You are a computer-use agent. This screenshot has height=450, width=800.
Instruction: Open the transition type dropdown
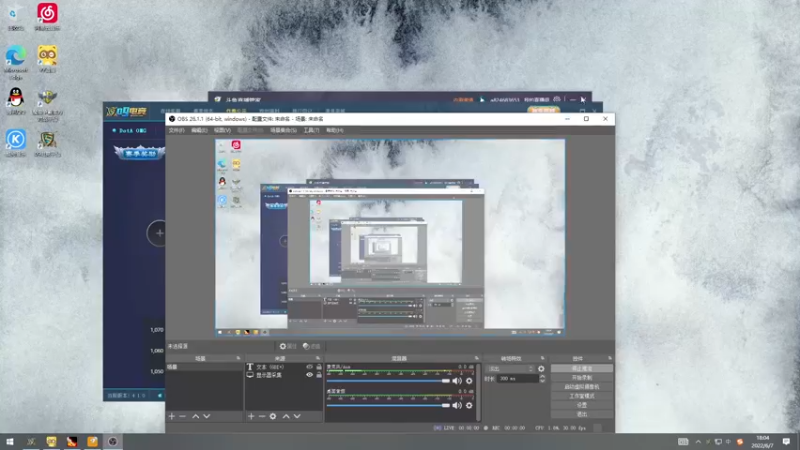510,368
